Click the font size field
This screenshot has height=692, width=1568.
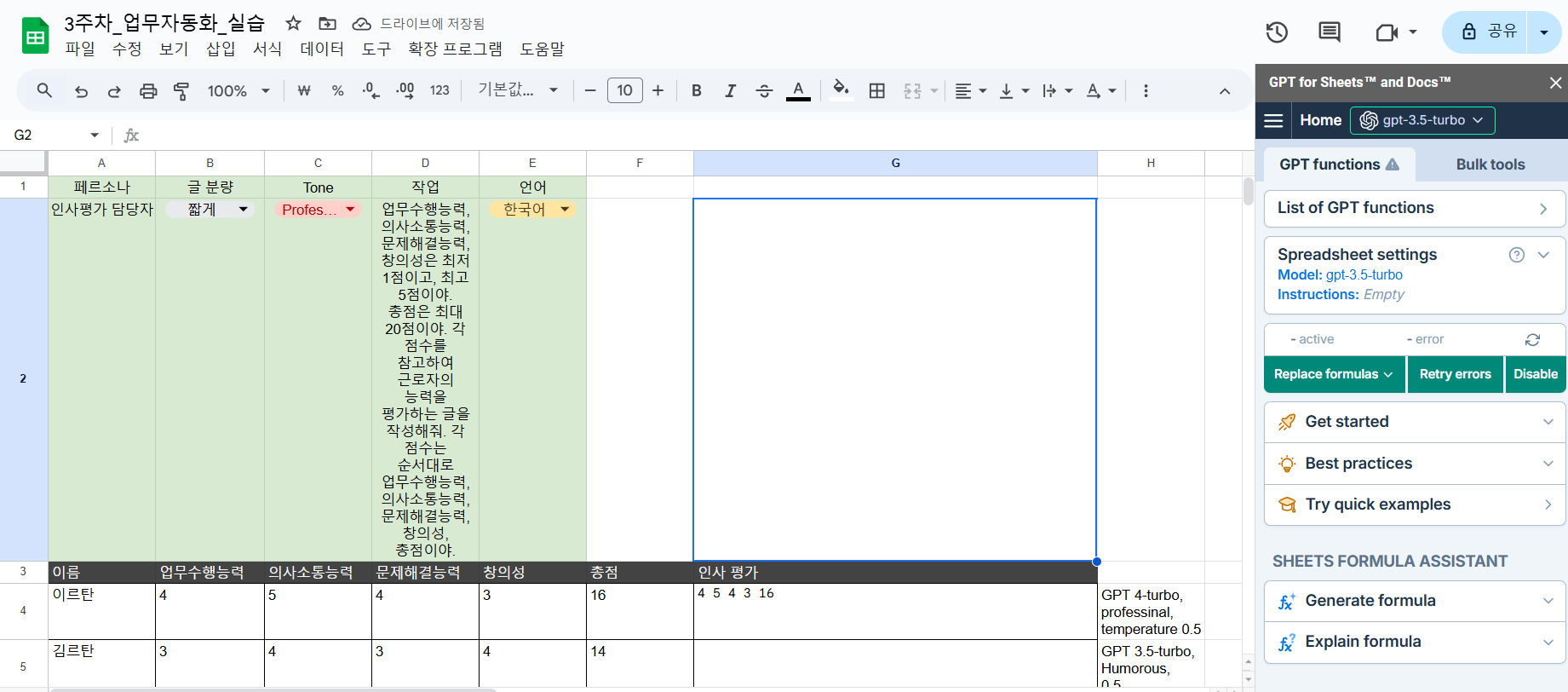624,90
